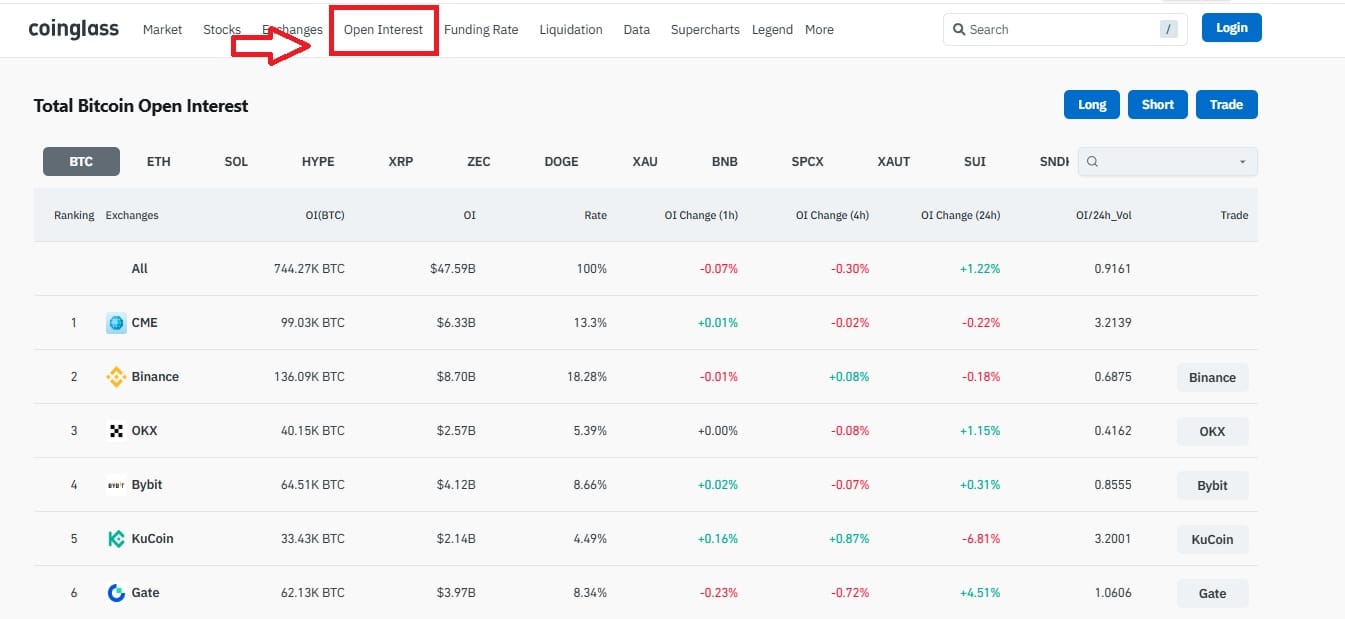Click the Gate exchange logo icon
Image resolution: width=1345 pixels, height=619 pixels.
[x=116, y=593]
